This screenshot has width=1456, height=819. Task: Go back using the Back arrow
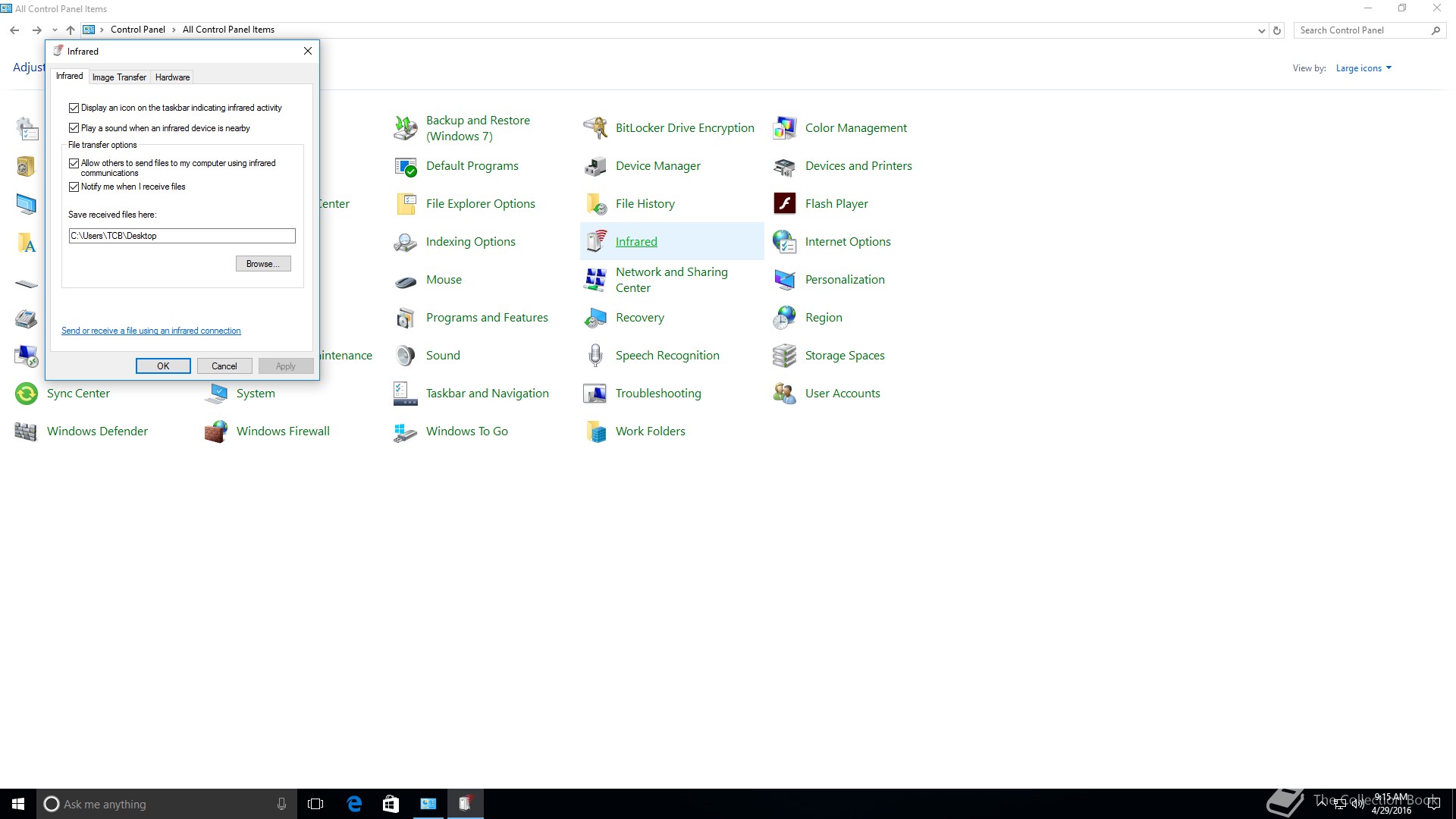pos(14,30)
